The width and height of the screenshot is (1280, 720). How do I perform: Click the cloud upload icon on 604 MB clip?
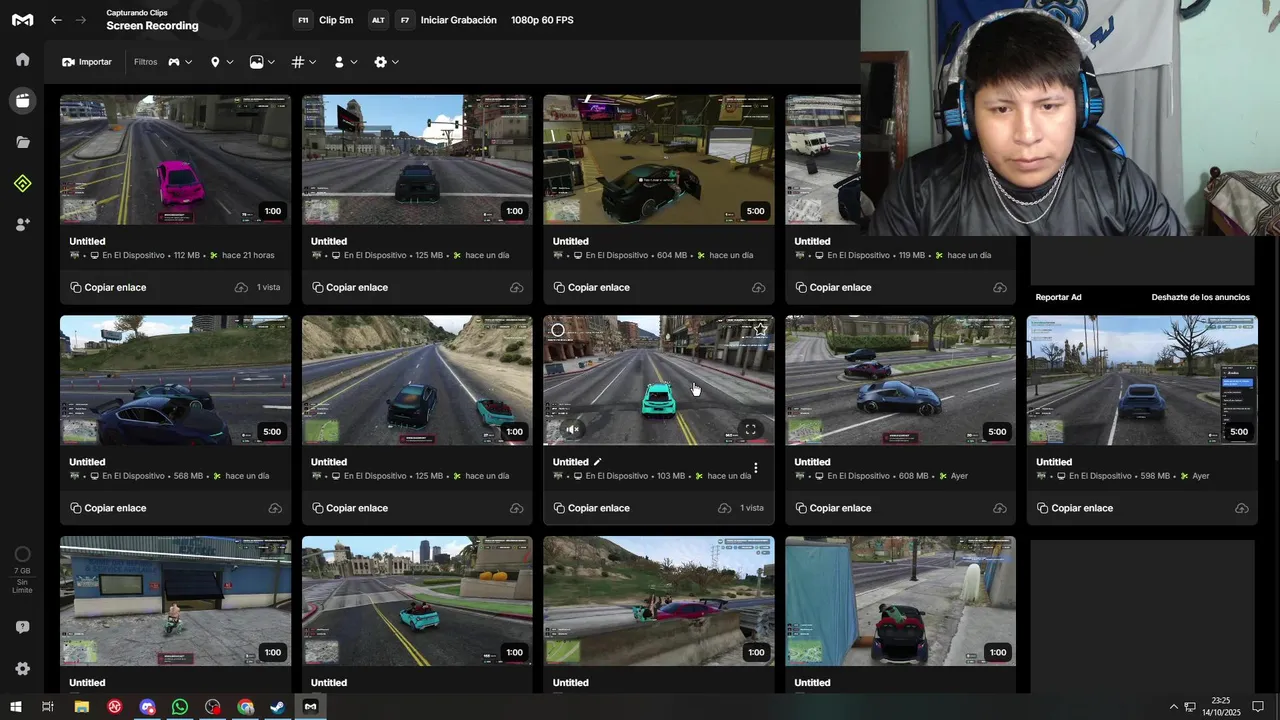[758, 287]
